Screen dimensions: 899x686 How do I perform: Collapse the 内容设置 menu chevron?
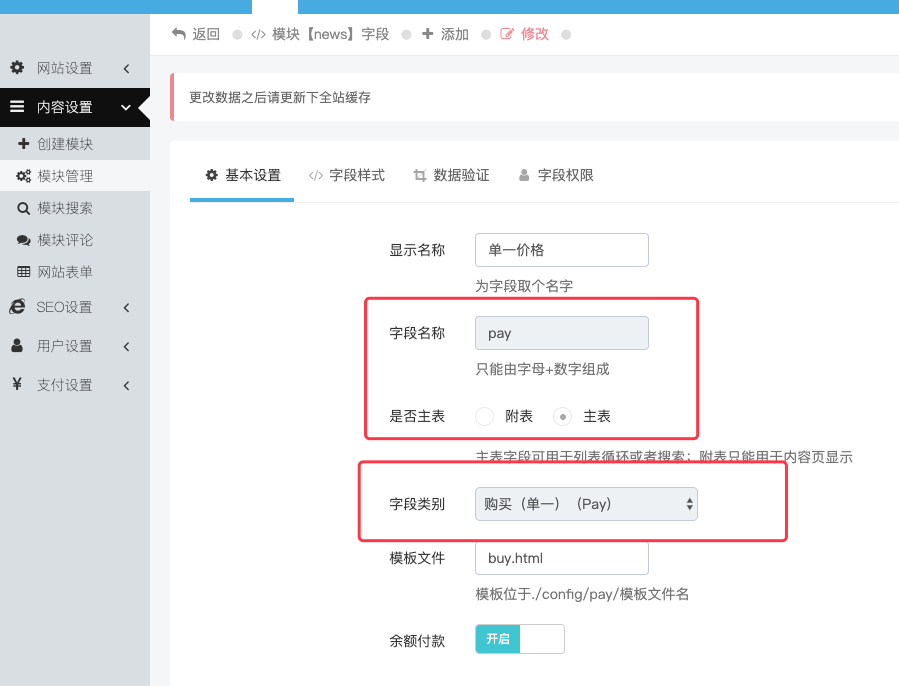coord(126,107)
